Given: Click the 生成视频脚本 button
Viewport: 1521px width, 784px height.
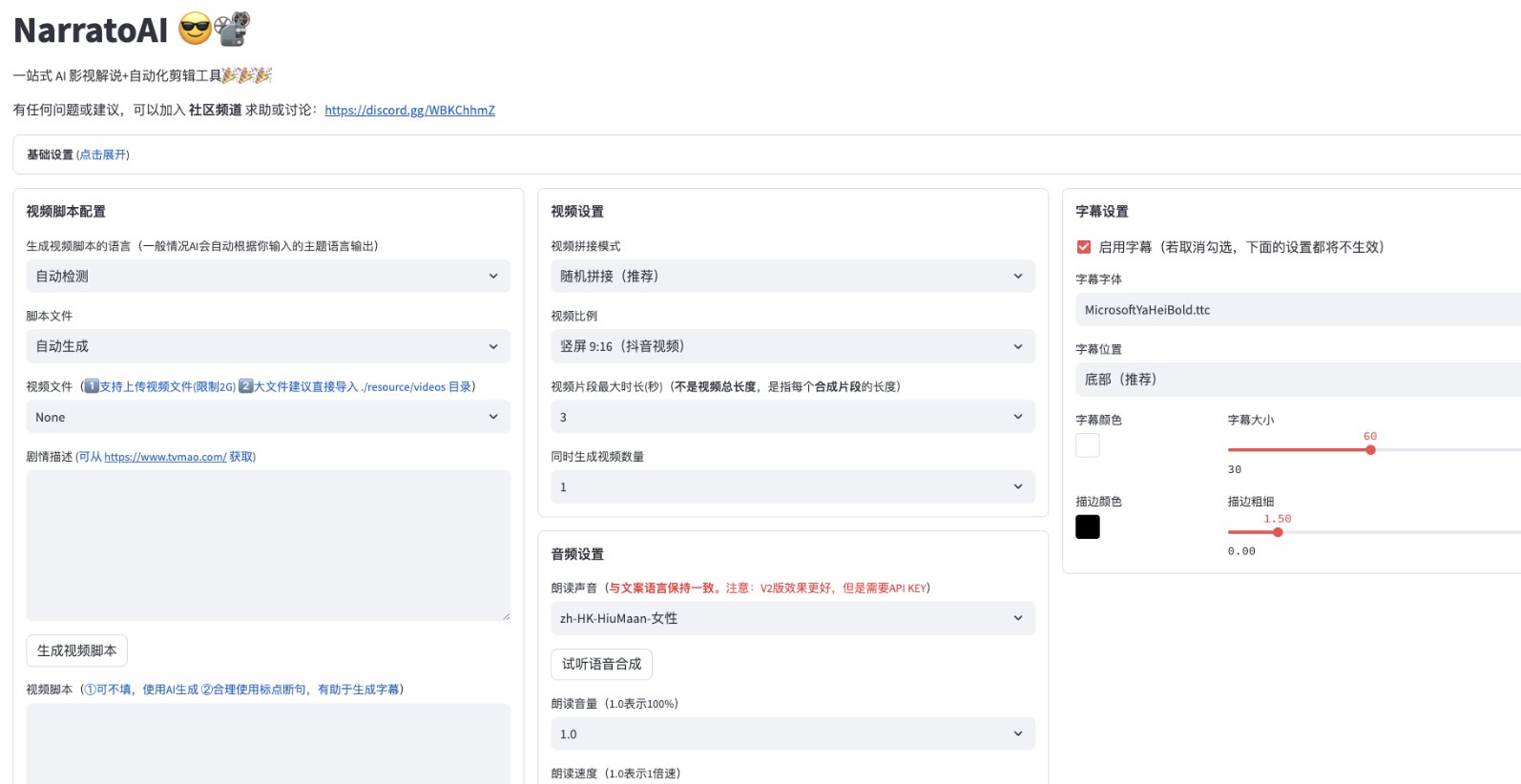Looking at the screenshot, I should [x=76, y=650].
